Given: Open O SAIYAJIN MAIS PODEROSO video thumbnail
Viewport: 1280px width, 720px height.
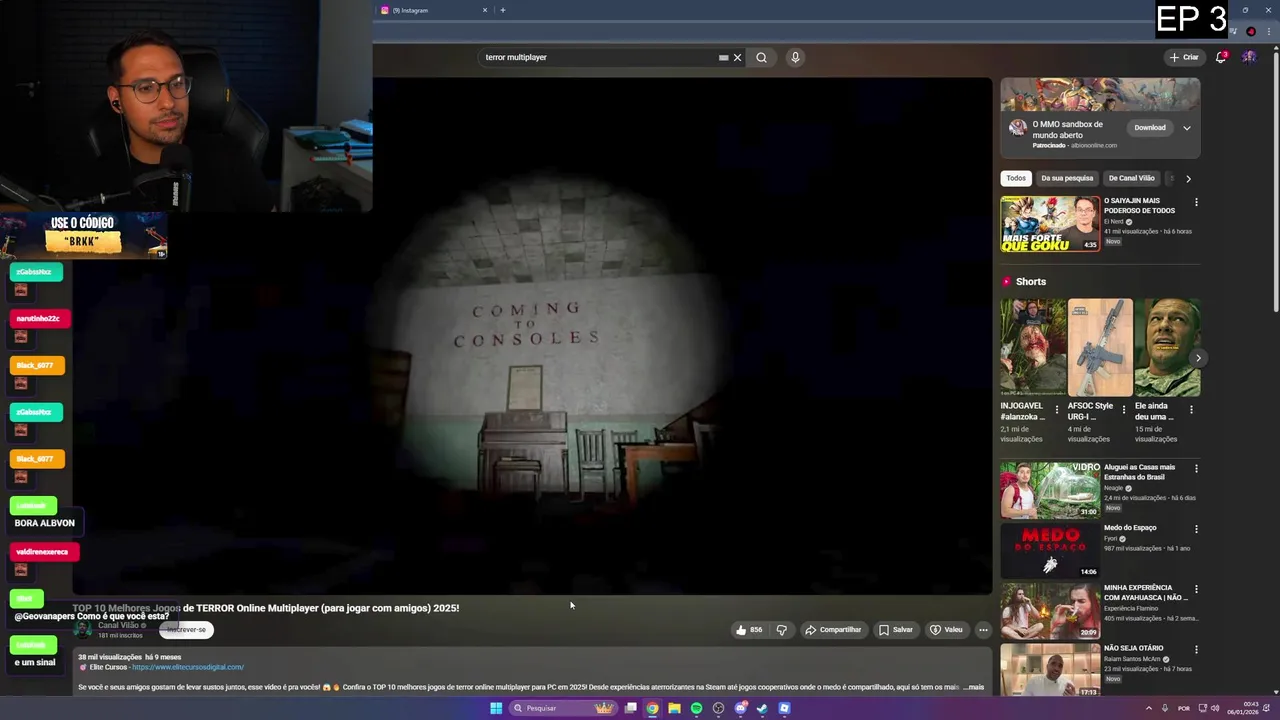Looking at the screenshot, I should [x=1050, y=224].
